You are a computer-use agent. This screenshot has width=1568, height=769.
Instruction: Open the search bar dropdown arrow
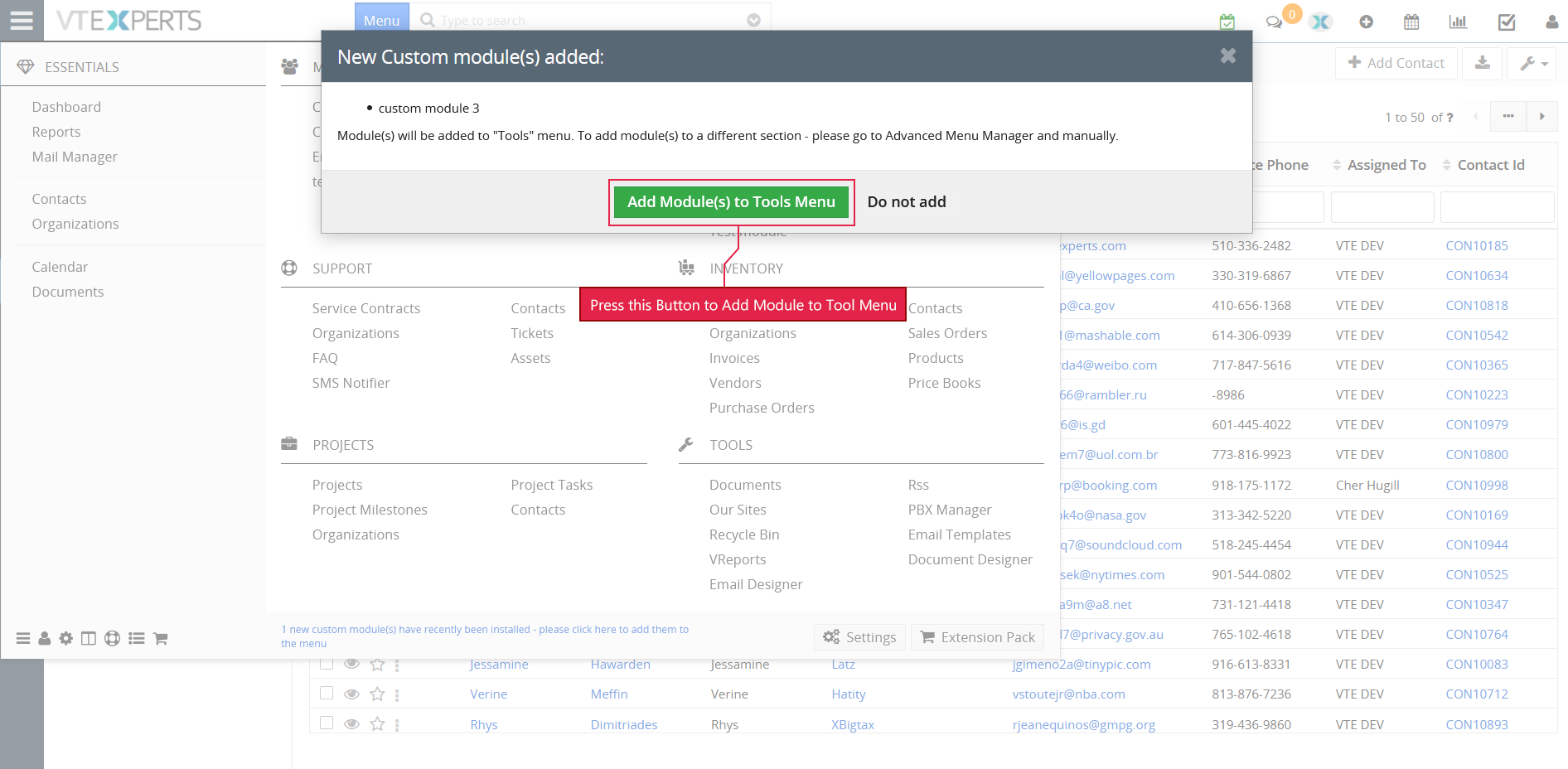click(x=753, y=20)
